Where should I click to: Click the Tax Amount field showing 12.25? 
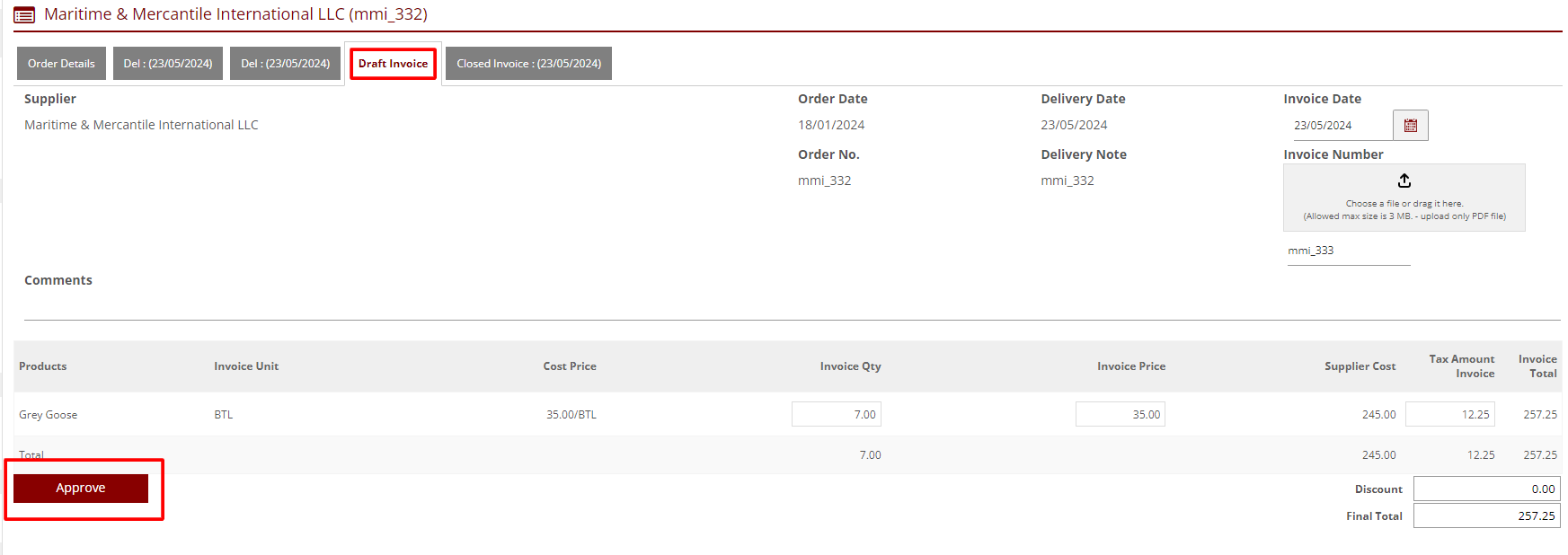click(1449, 414)
